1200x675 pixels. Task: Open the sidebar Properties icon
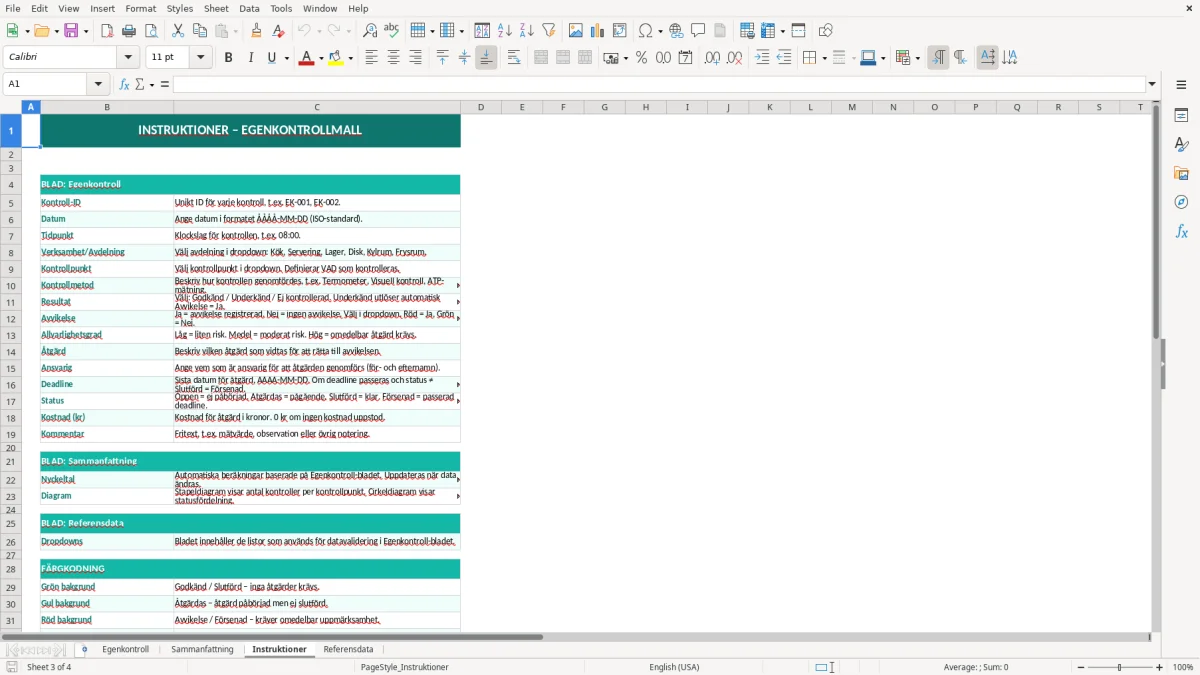(1181, 116)
